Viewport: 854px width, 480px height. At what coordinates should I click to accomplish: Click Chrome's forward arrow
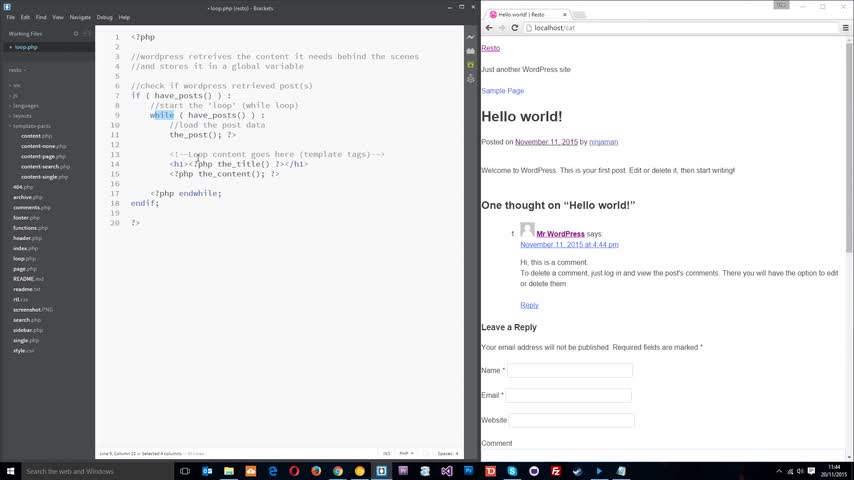[502, 28]
